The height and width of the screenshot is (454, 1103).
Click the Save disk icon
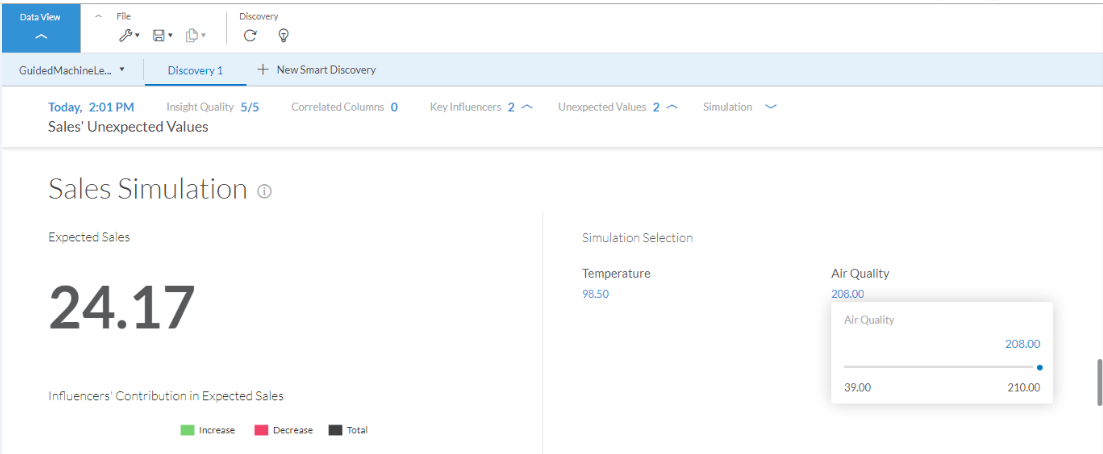tap(161, 35)
